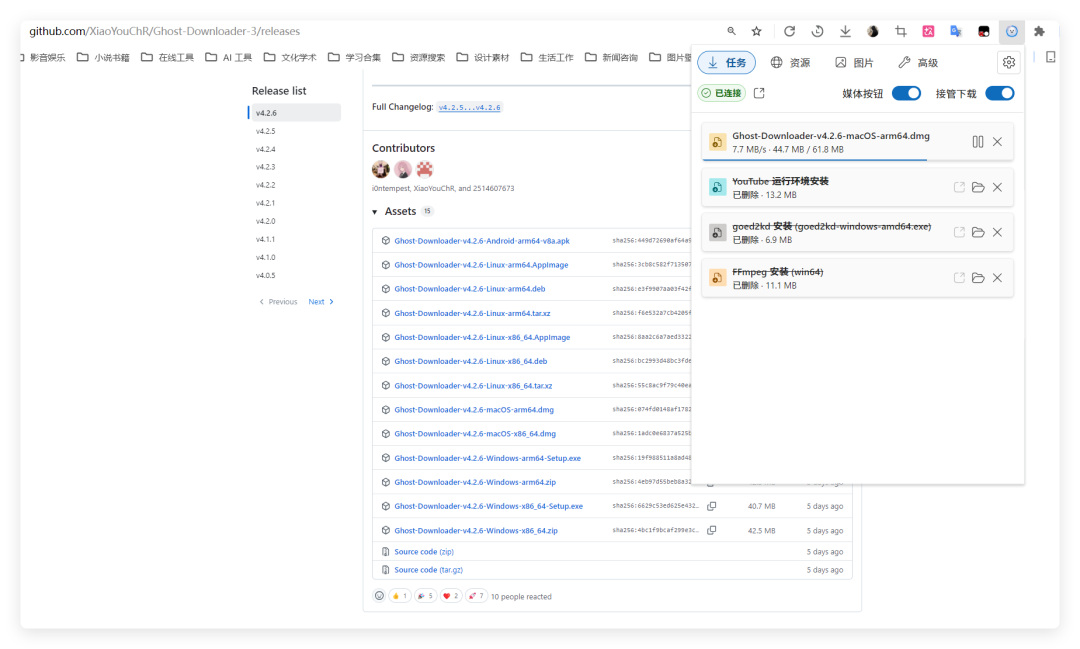The height and width of the screenshot is (649, 1080).
Task: Copy the sha256 of Windows-x86_64-Setup.exe
Action: (x=712, y=506)
